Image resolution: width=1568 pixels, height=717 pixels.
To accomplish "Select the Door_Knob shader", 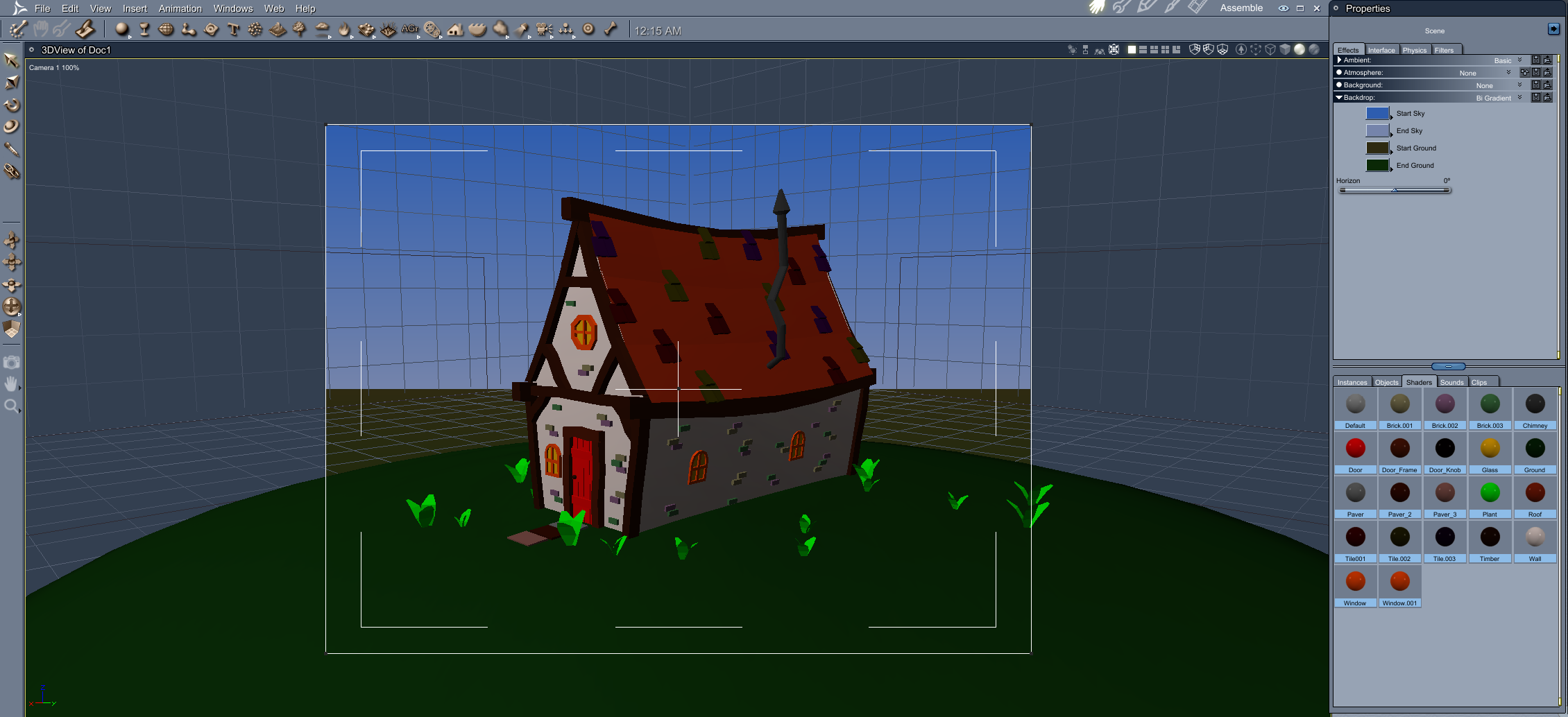I will pos(1445,454).
